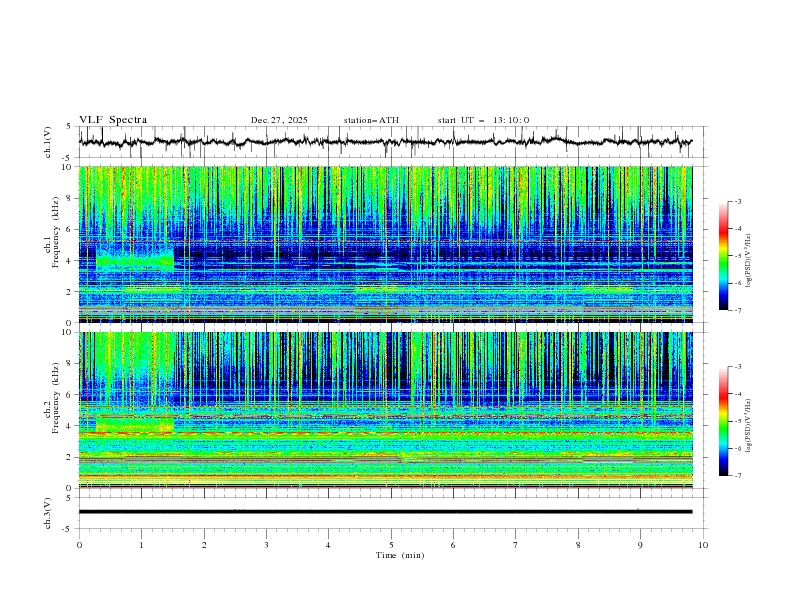Click the "station=ATH" header label
792x612 pixels.
point(371,120)
